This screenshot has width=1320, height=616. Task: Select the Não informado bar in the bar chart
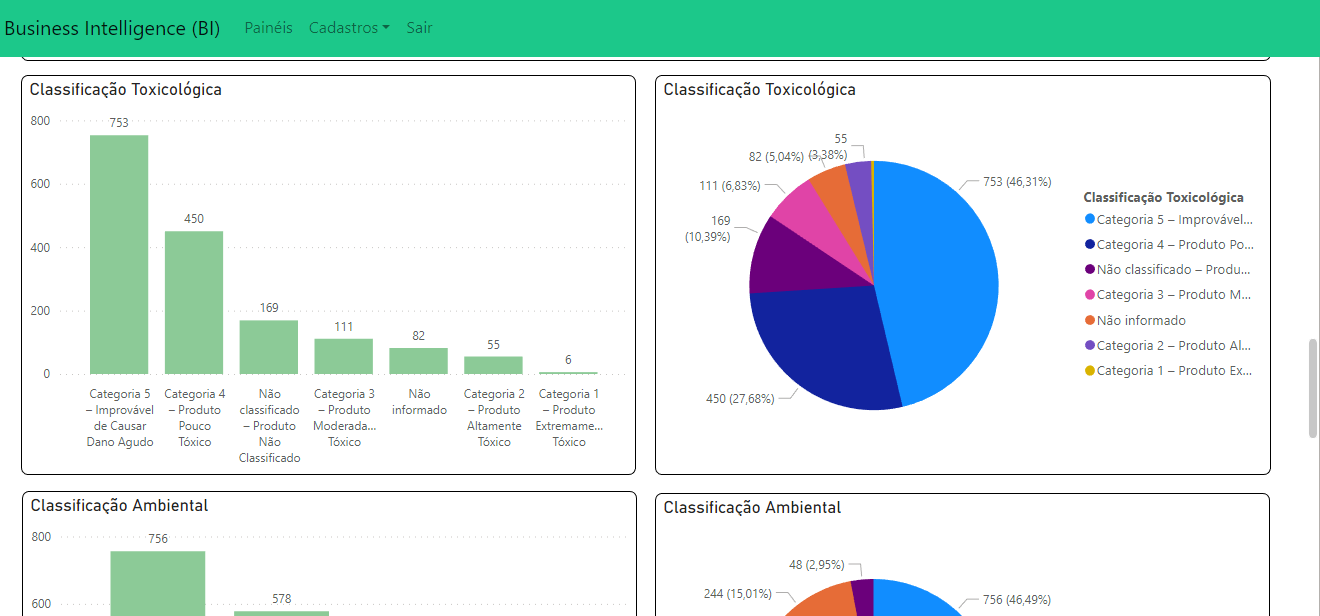pyautogui.click(x=419, y=361)
